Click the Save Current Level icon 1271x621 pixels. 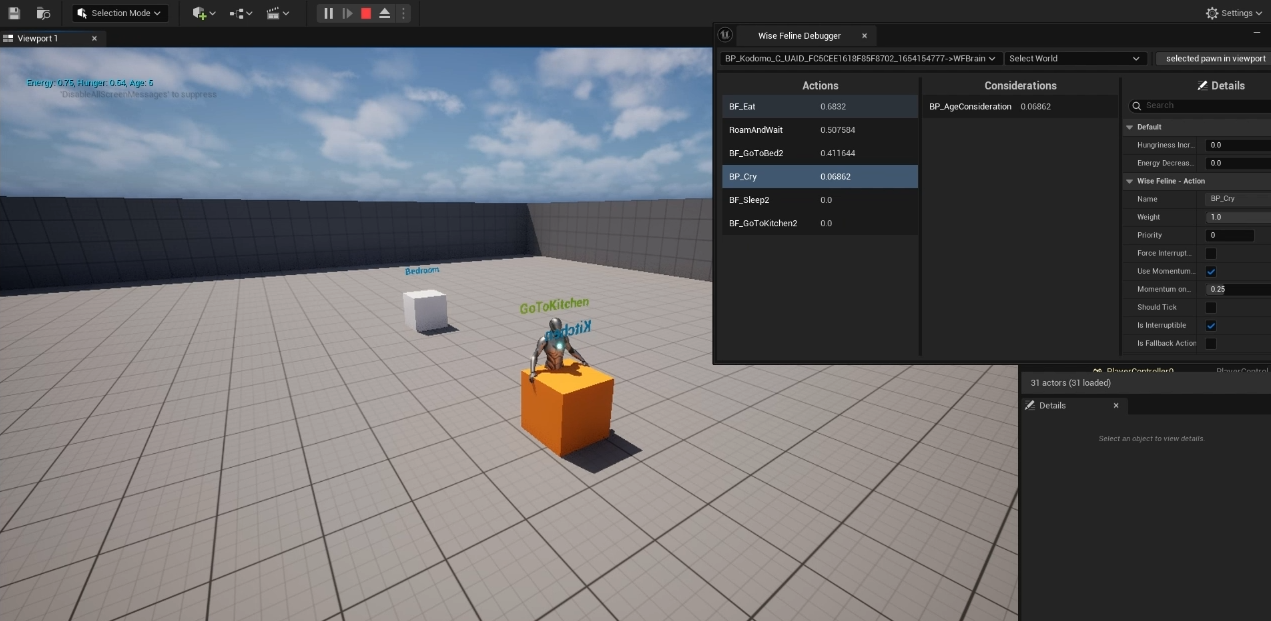[14, 13]
